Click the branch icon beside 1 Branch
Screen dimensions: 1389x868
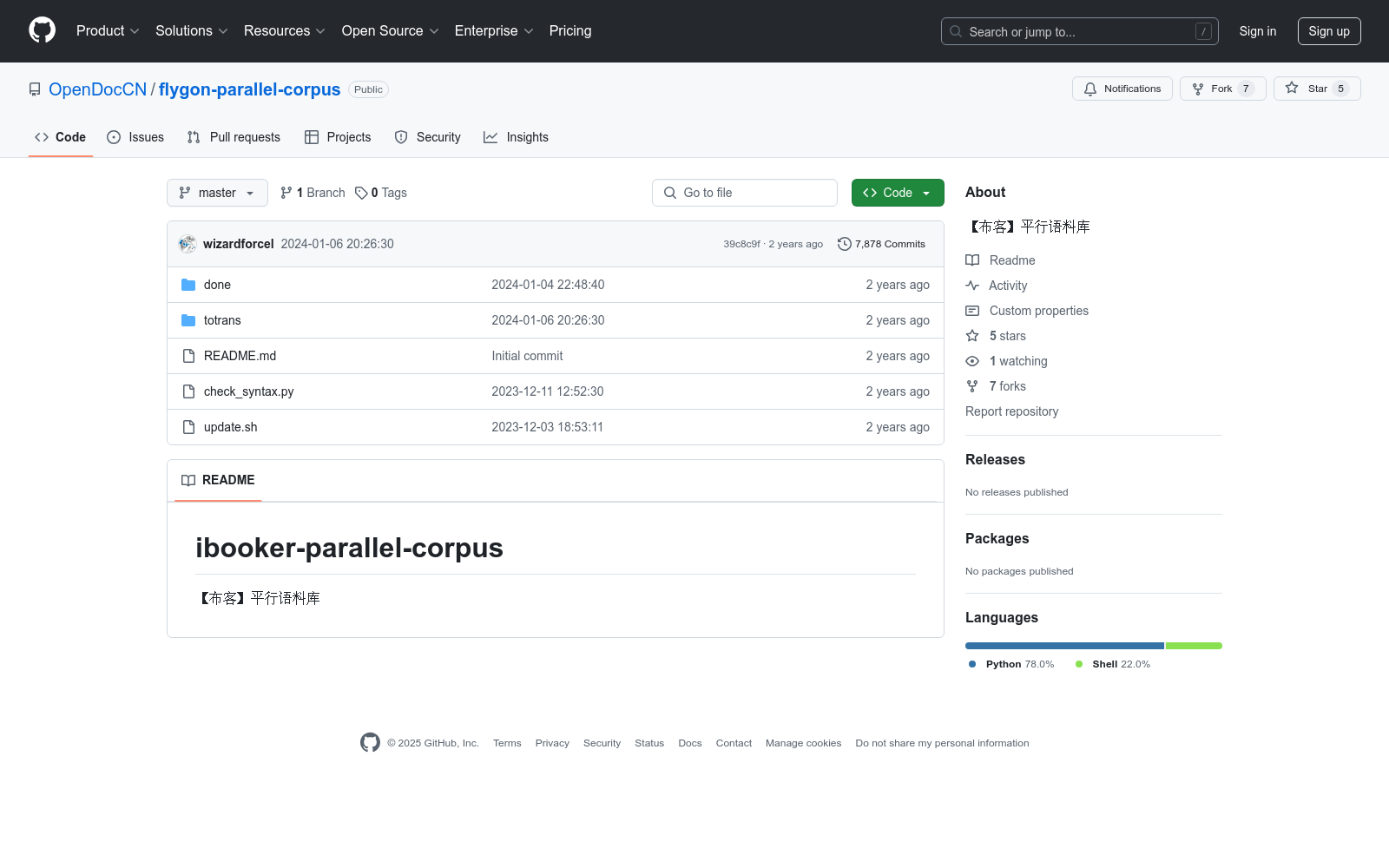[x=286, y=193]
